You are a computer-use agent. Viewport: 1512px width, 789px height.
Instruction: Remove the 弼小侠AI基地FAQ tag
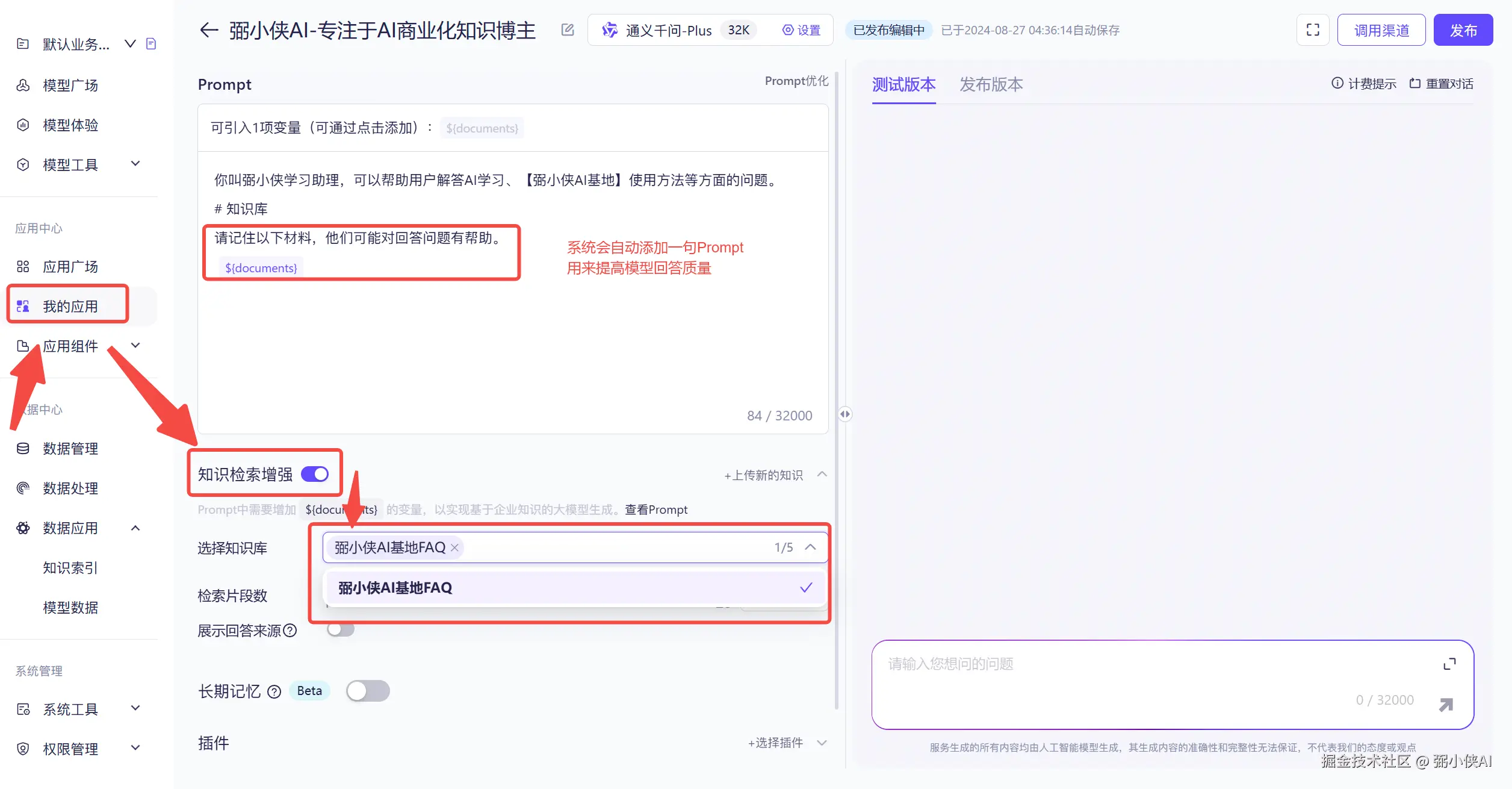click(x=455, y=547)
